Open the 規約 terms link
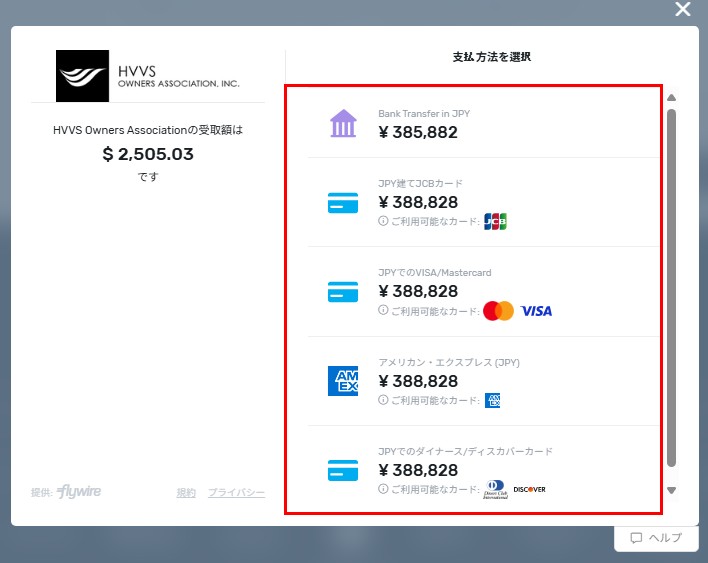This screenshot has height=563, width=708. click(186, 493)
